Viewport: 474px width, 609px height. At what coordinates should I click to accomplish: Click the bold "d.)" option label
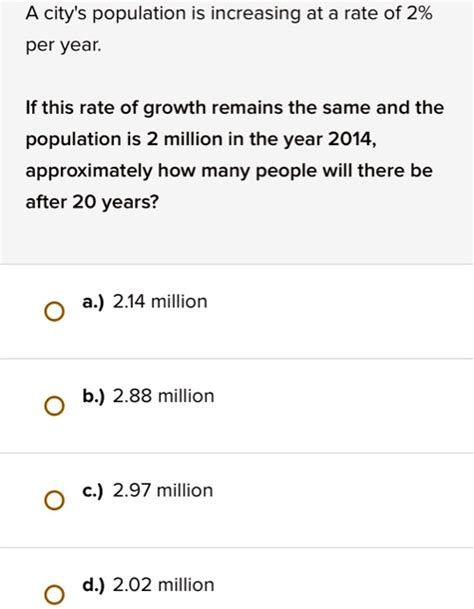coord(94,585)
